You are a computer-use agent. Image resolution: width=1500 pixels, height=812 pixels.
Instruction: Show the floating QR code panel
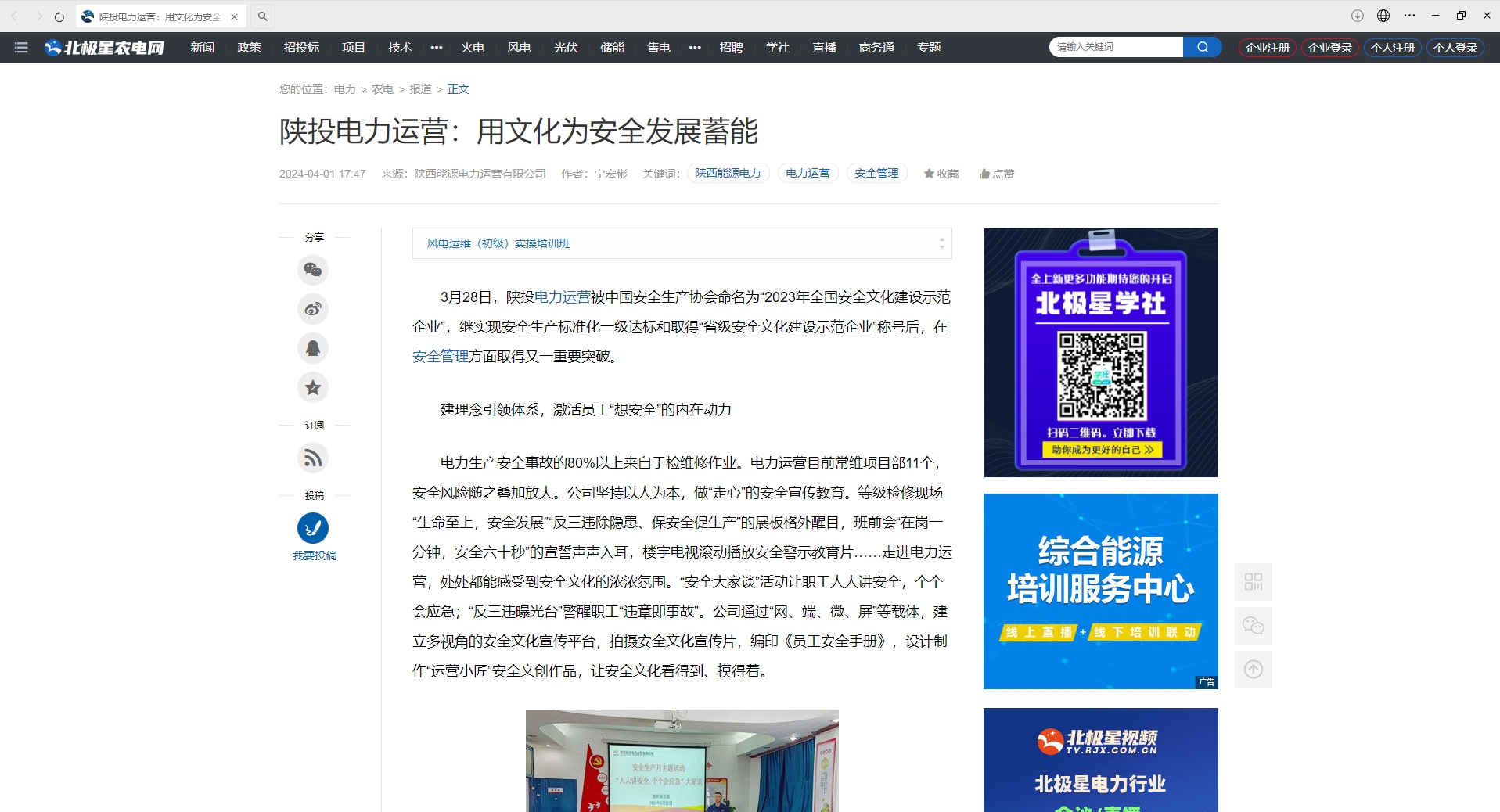click(1253, 582)
